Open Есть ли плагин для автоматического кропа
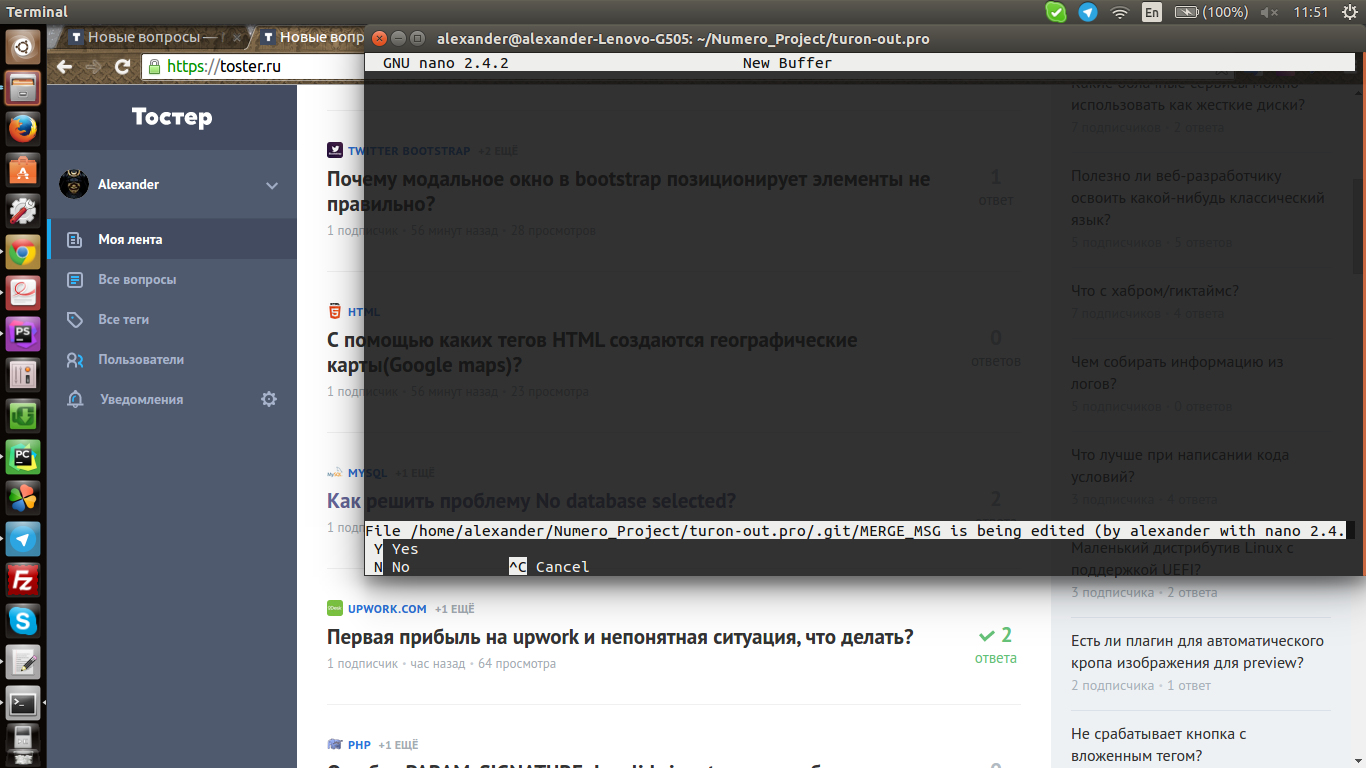 [x=1197, y=651]
